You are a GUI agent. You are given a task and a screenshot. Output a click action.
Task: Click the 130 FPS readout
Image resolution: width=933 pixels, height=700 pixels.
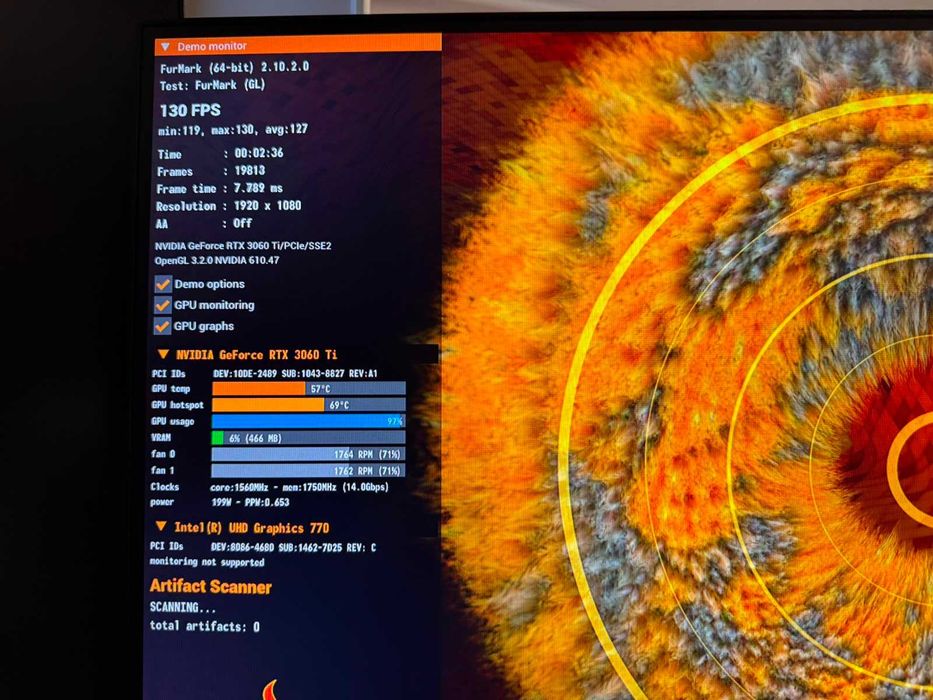click(190, 110)
